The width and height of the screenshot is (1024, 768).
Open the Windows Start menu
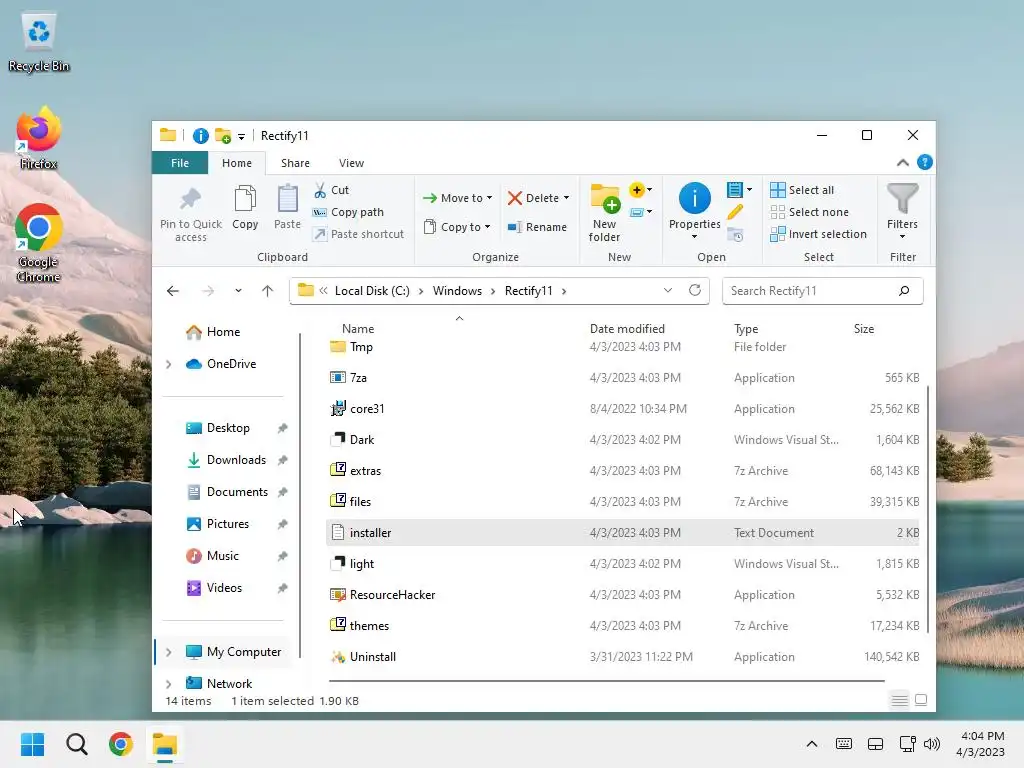click(x=32, y=744)
